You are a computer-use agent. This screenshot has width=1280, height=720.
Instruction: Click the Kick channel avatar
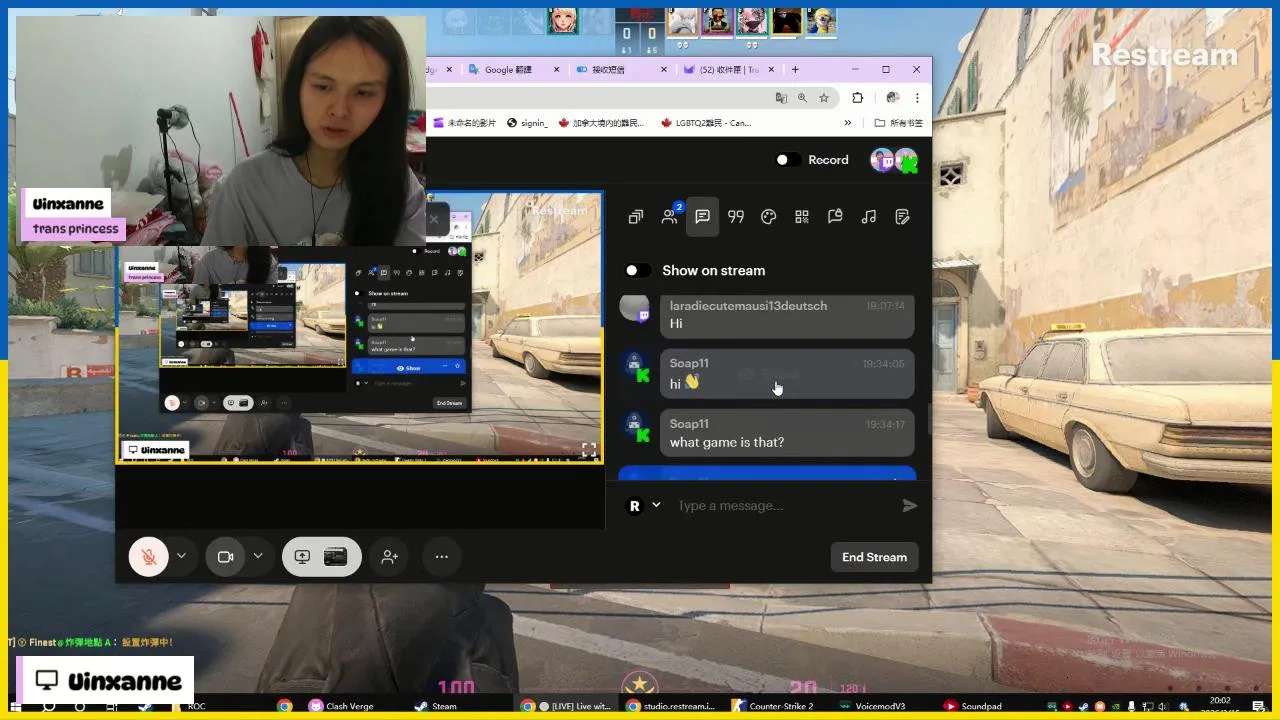click(906, 160)
